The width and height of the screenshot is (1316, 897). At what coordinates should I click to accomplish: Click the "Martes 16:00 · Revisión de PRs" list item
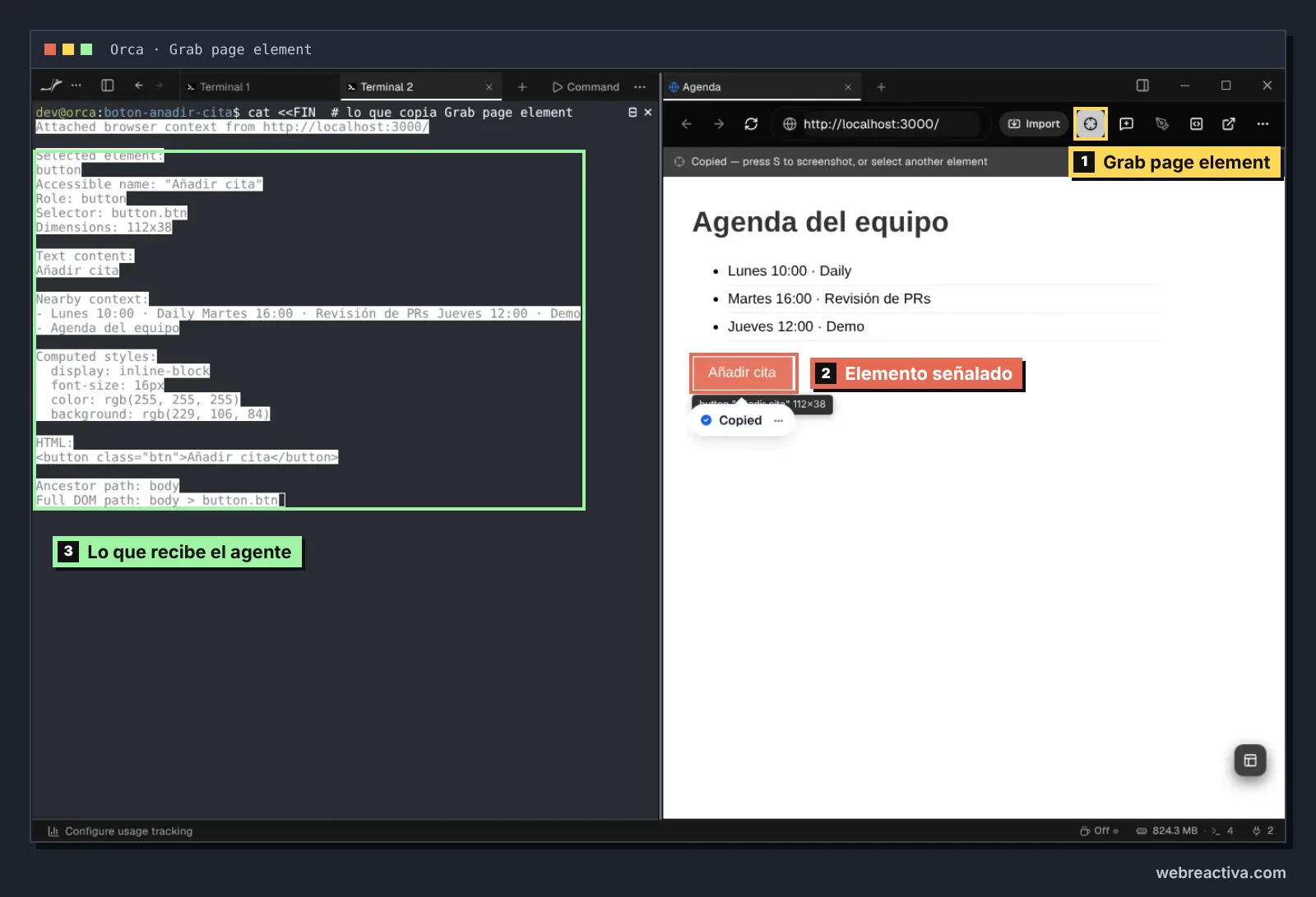pyautogui.click(x=829, y=299)
